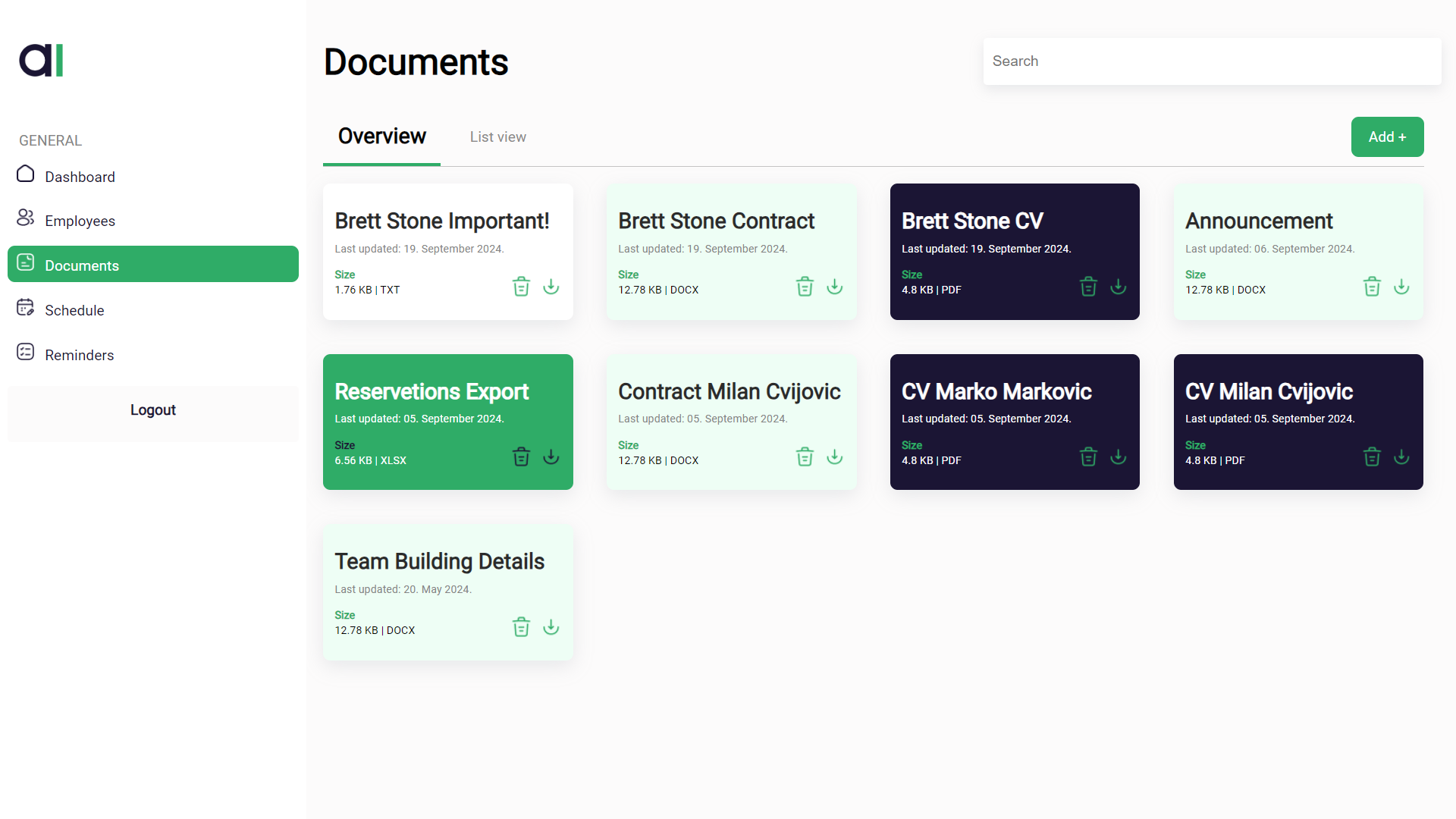This screenshot has width=1456, height=819.
Task: Click trash icon on Brett Stone CV card
Action: pos(1088,287)
